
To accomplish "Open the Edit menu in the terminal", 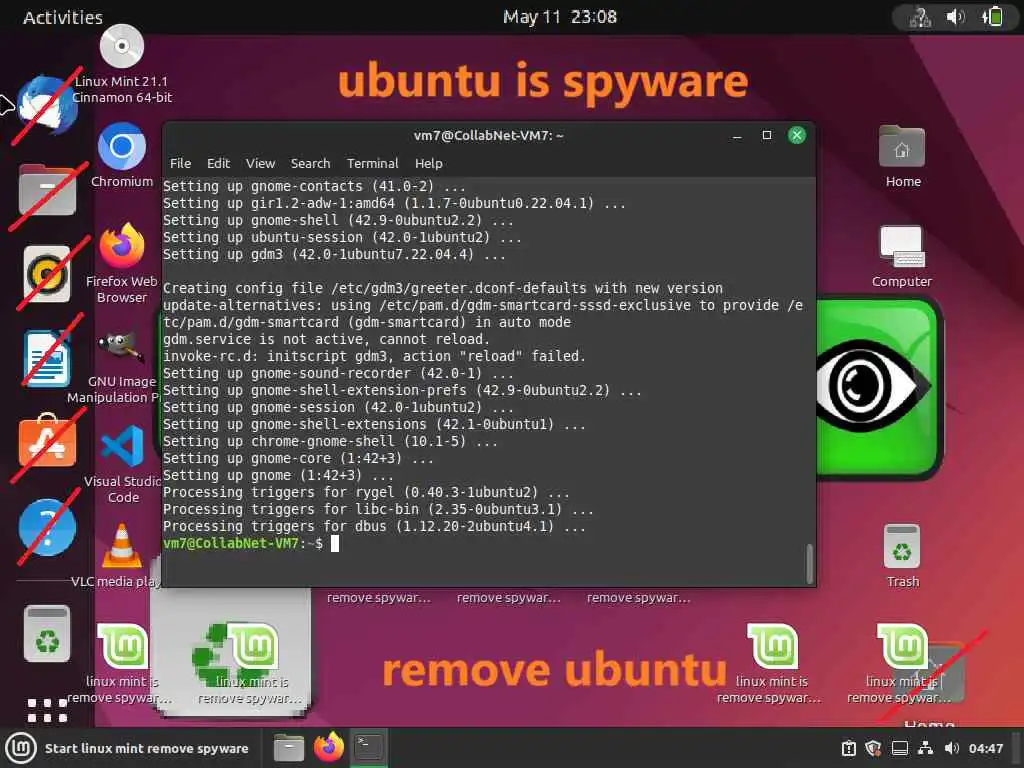I will click(x=218, y=163).
